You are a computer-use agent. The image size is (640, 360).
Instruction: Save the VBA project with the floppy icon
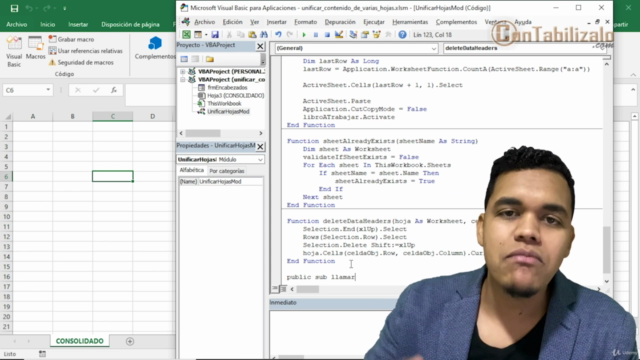[x=215, y=35]
